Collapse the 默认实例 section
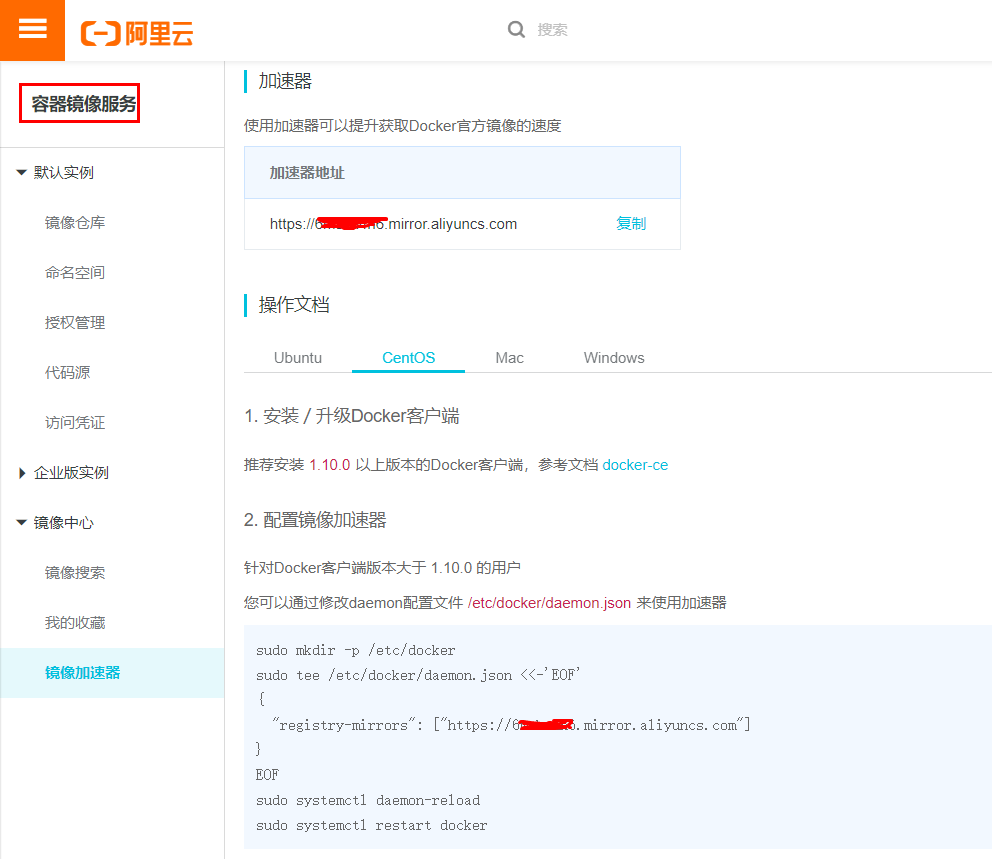This screenshot has width=992, height=859. click(22, 173)
